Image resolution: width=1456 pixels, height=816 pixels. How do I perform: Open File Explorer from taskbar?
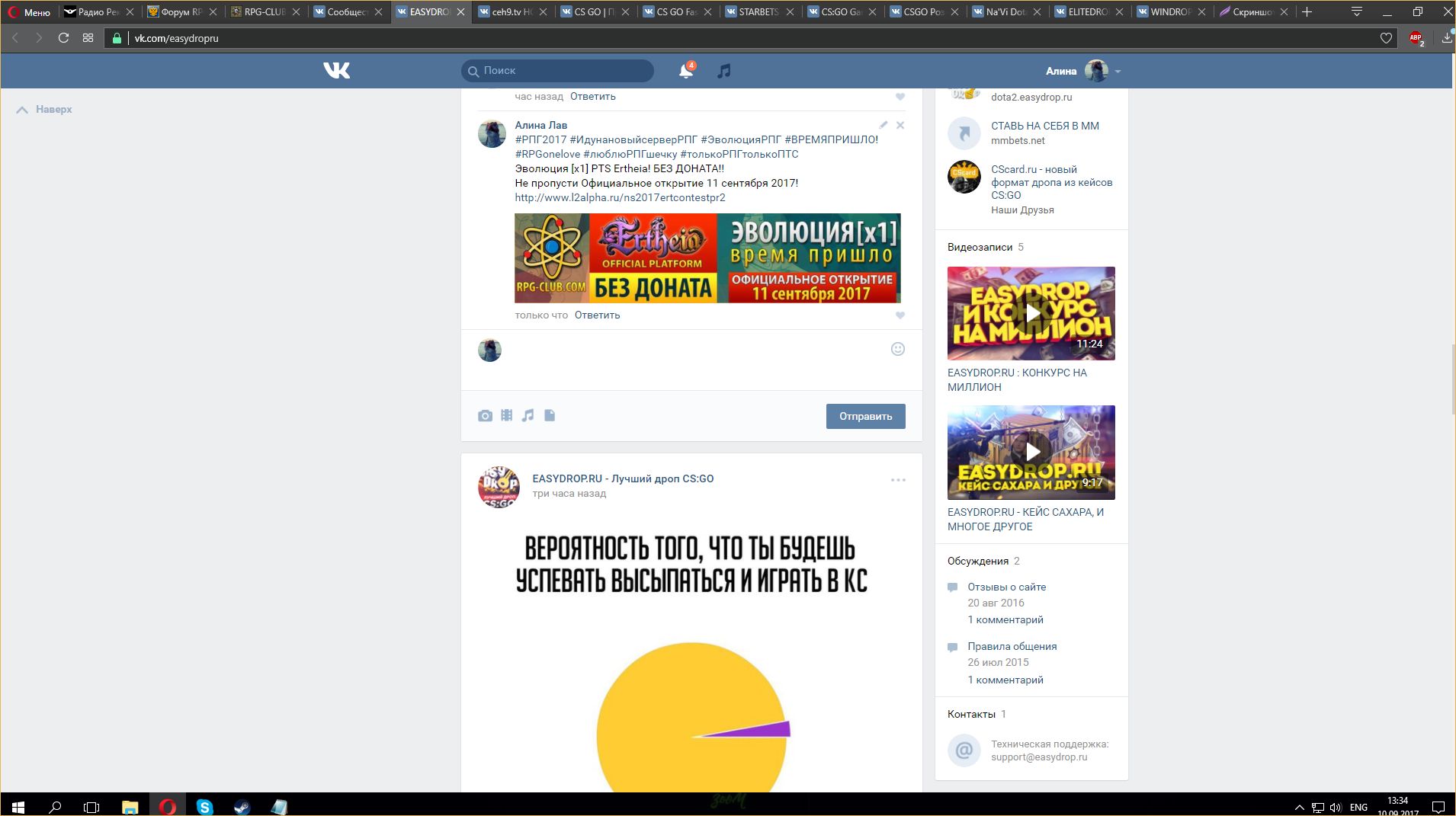pos(130,807)
